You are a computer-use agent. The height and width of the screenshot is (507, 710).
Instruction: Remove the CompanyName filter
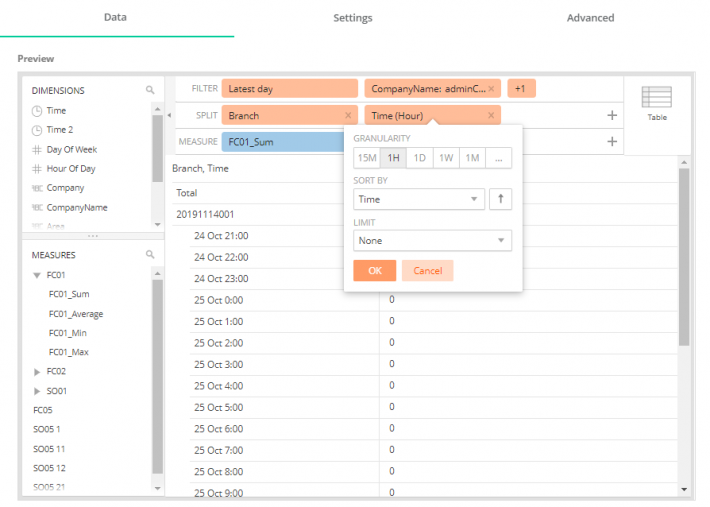[491, 89]
